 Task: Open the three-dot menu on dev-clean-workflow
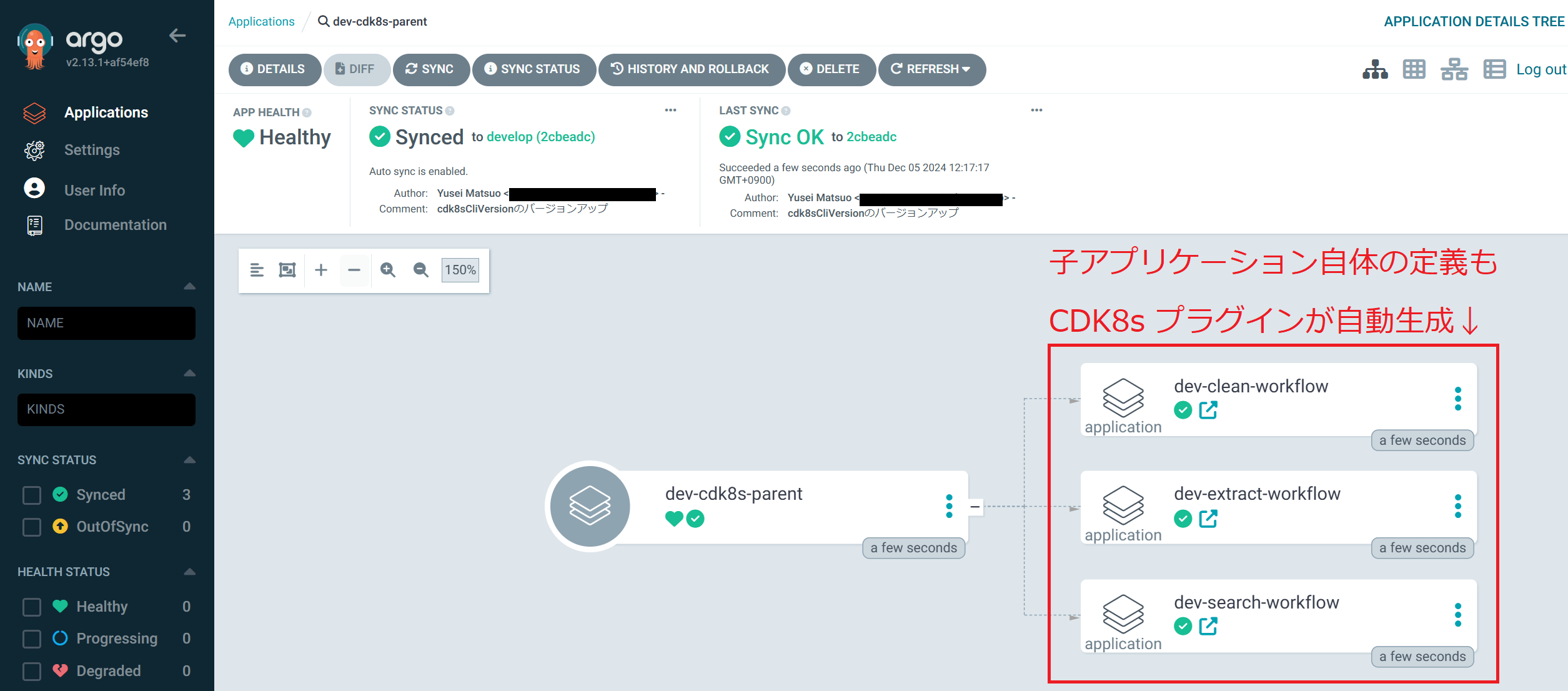click(x=1458, y=397)
